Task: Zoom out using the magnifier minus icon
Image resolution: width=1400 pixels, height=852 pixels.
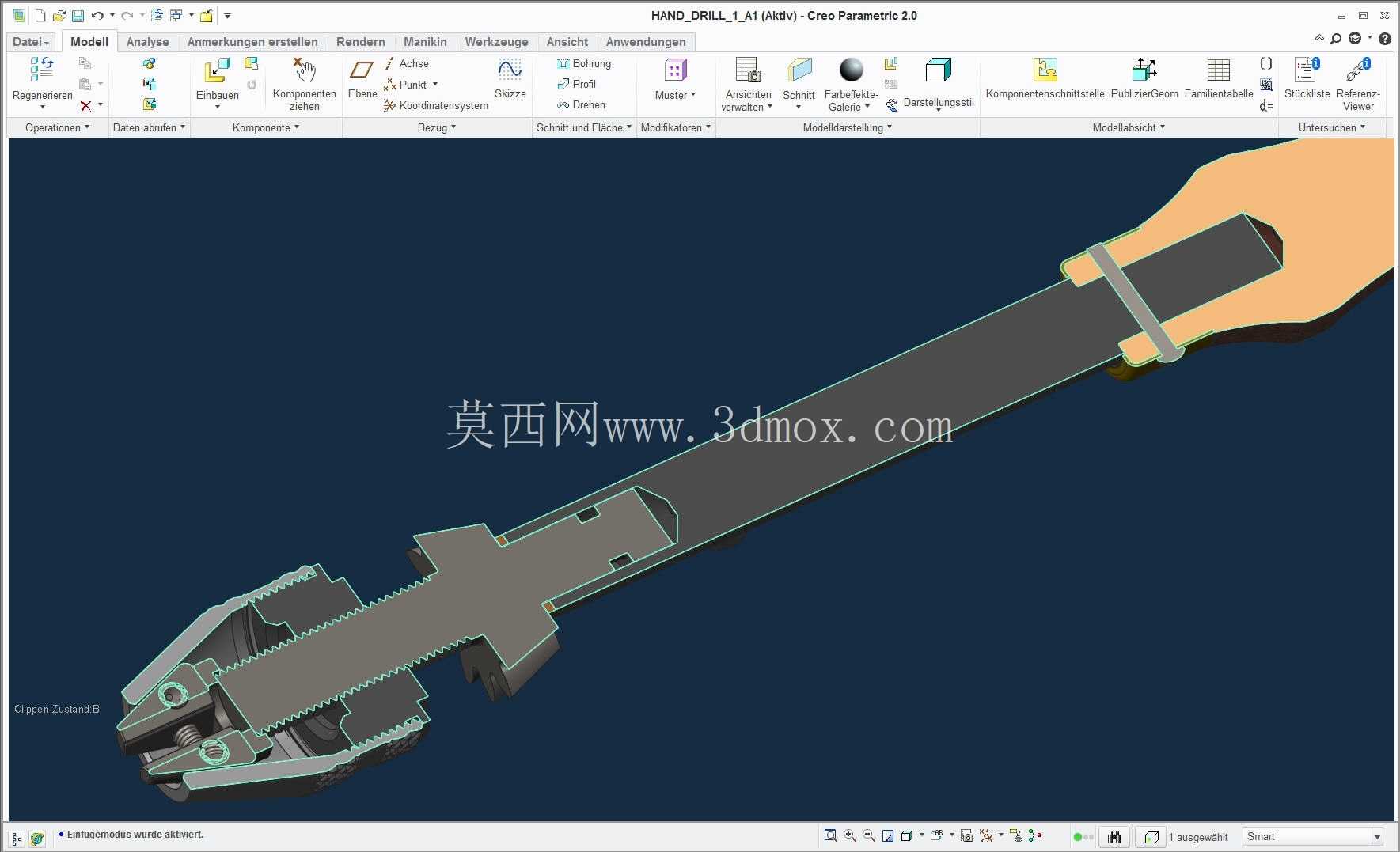Action: coord(869,835)
